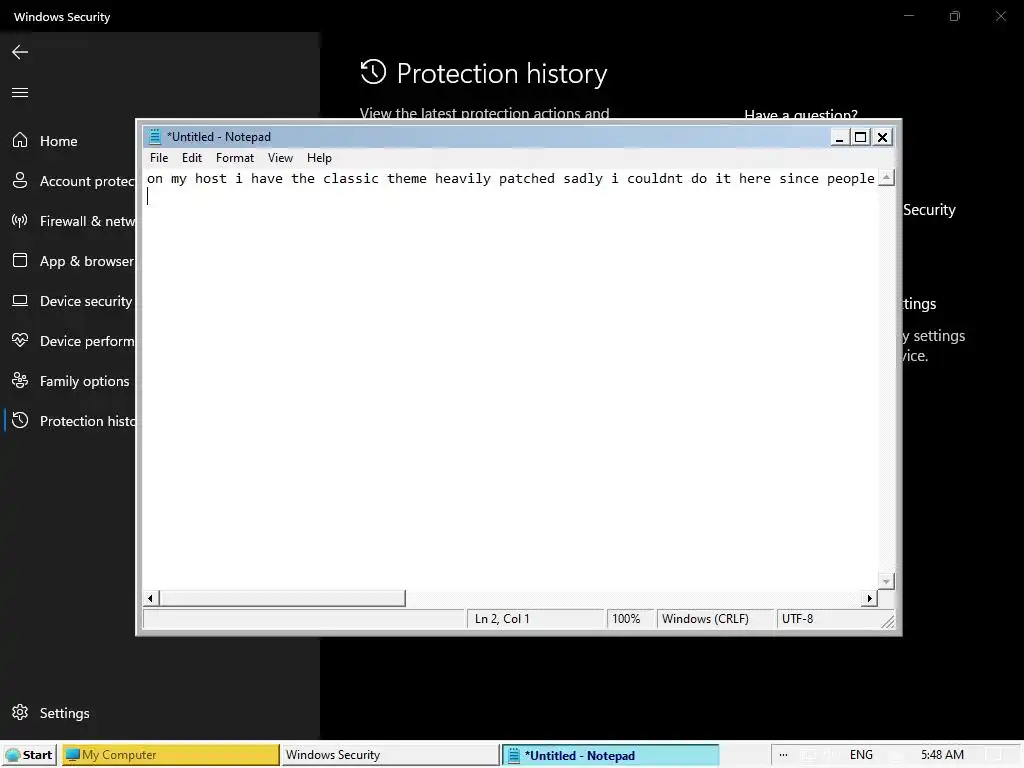Open the ENG language indicator in tray

click(861, 755)
